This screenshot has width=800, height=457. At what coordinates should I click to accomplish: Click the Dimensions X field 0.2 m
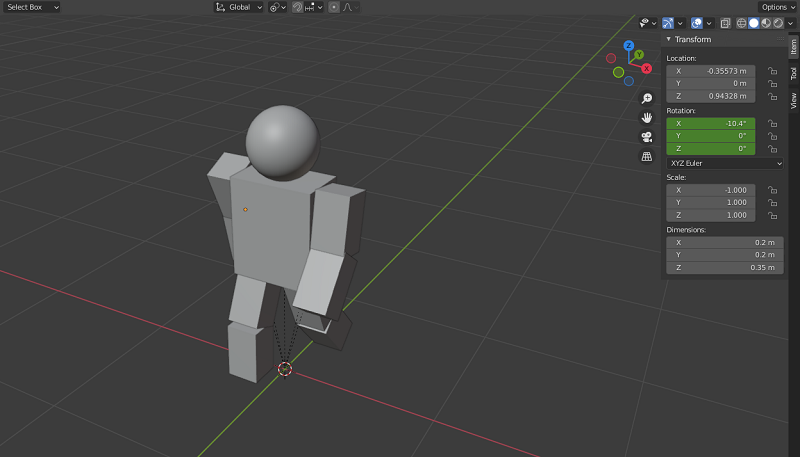[x=725, y=242]
